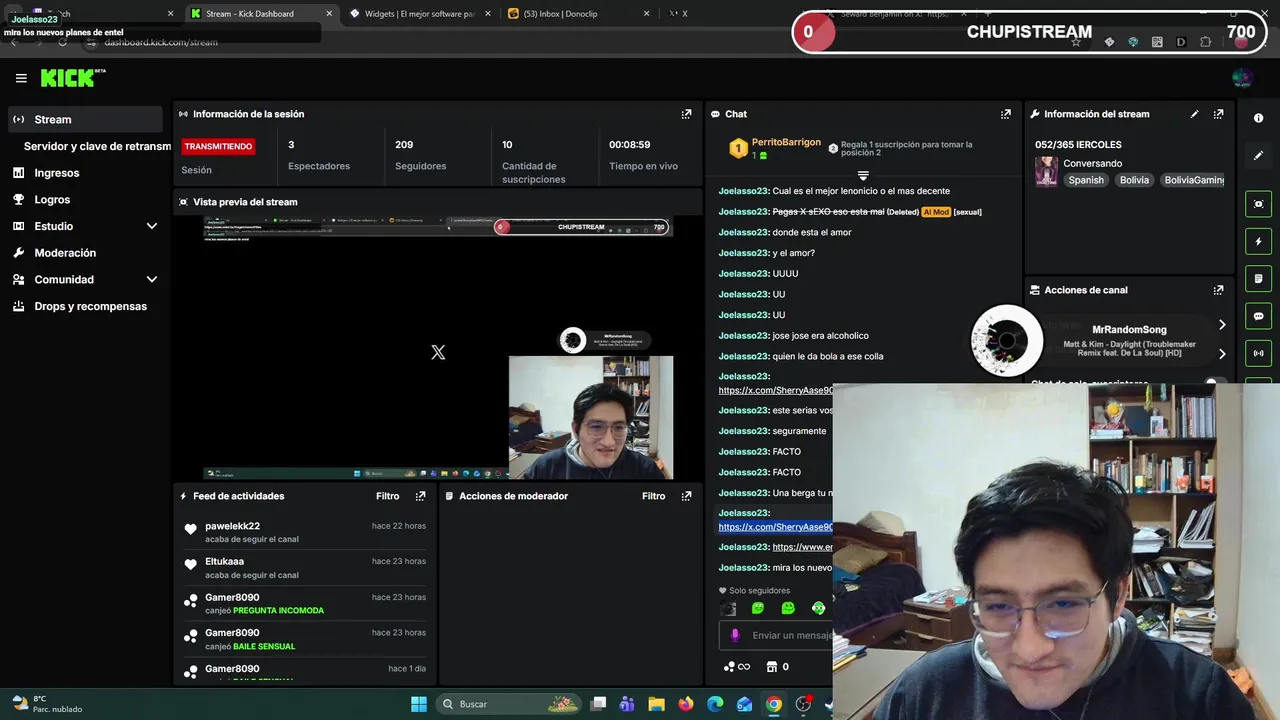Viewport: 1280px width, 720px height.
Task: Click the Spanish tag
Action: click(1085, 180)
